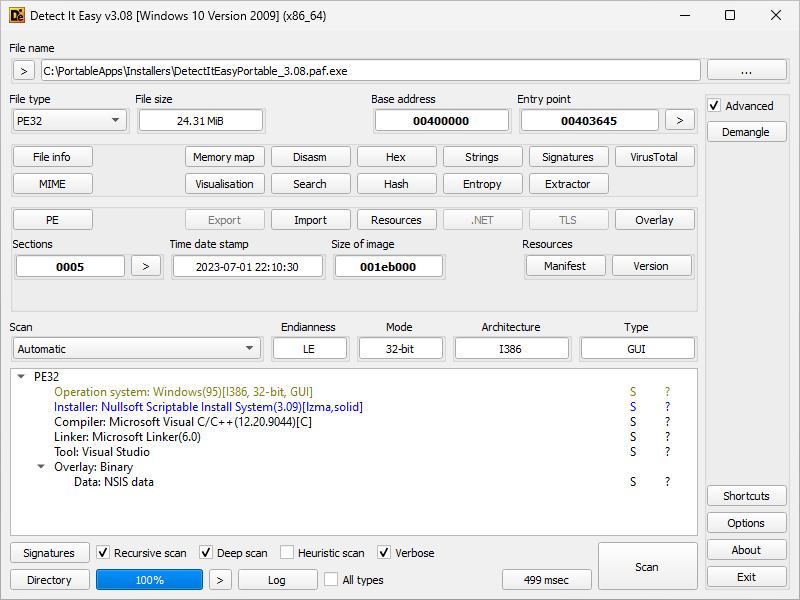Click the arrow next to sections count
The width and height of the screenshot is (800, 600).
pos(146,266)
